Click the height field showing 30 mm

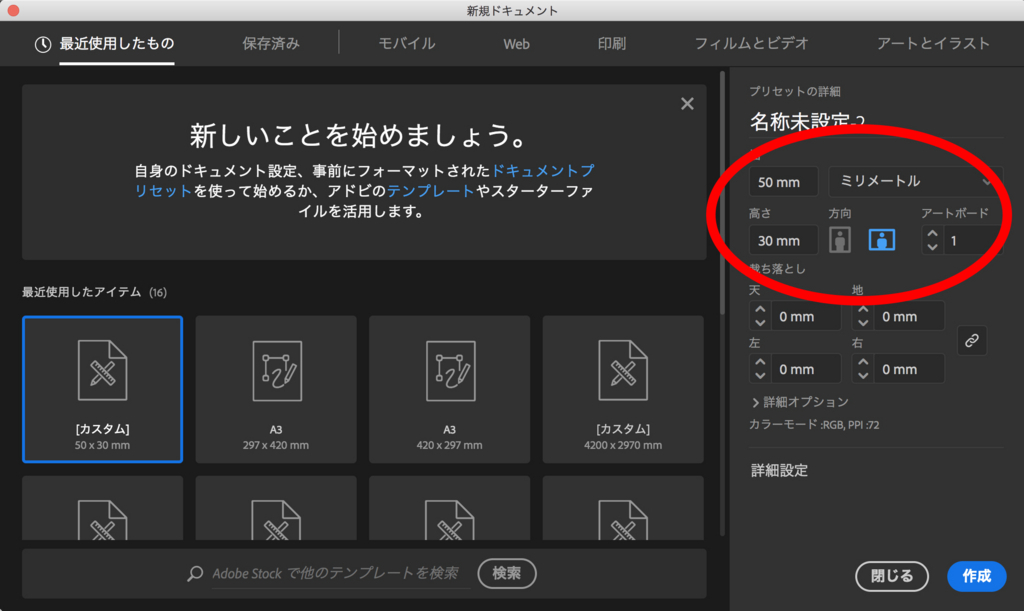pyautogui.click(x=783, y=240)
